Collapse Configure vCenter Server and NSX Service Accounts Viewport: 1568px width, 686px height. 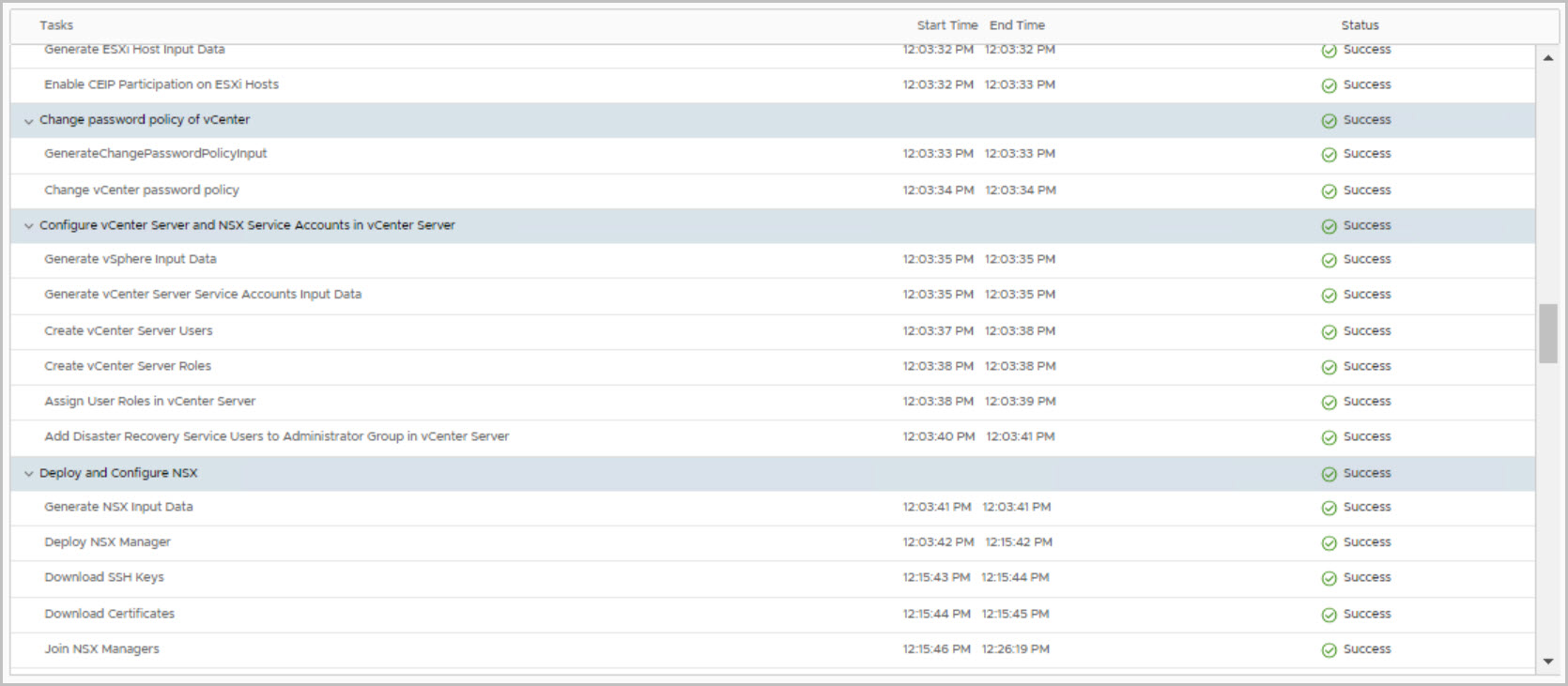28,226
